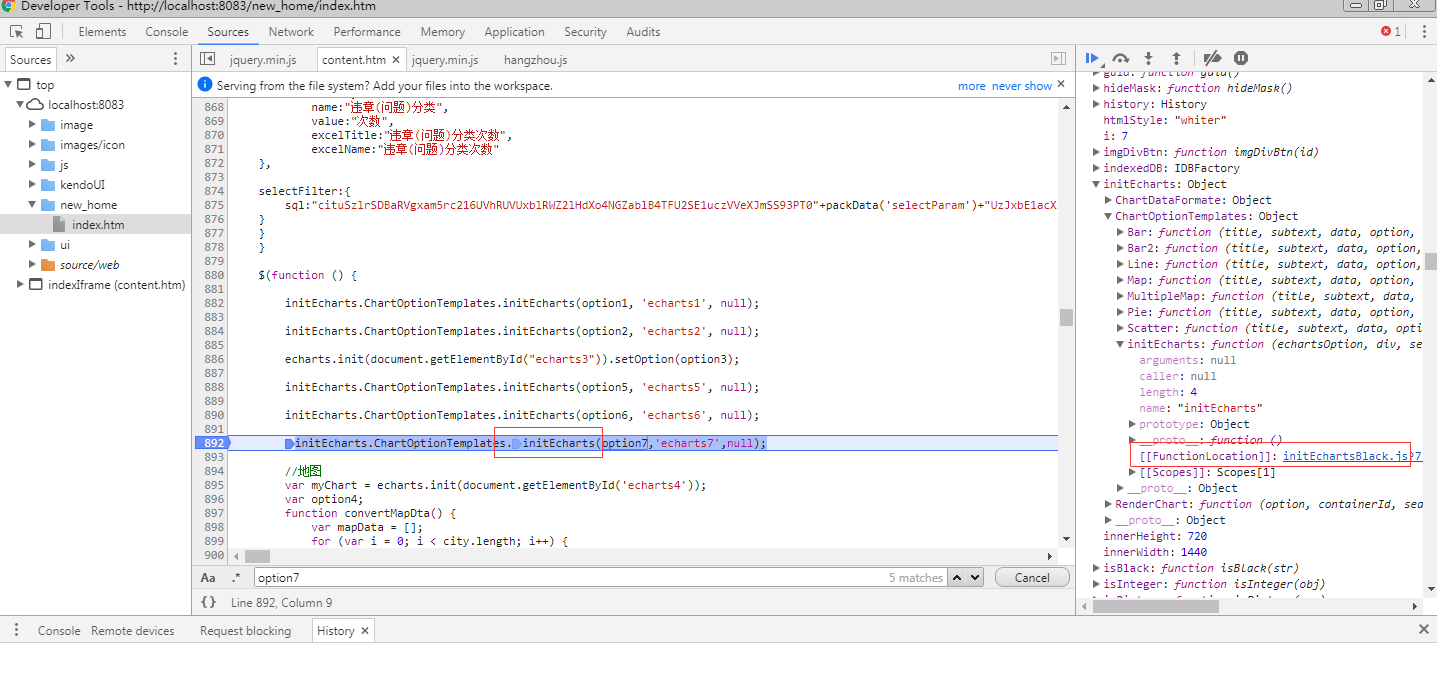Screen dimensions: 1437x679
Task: Collapse the new_home folder
Action: pos(33,205)
